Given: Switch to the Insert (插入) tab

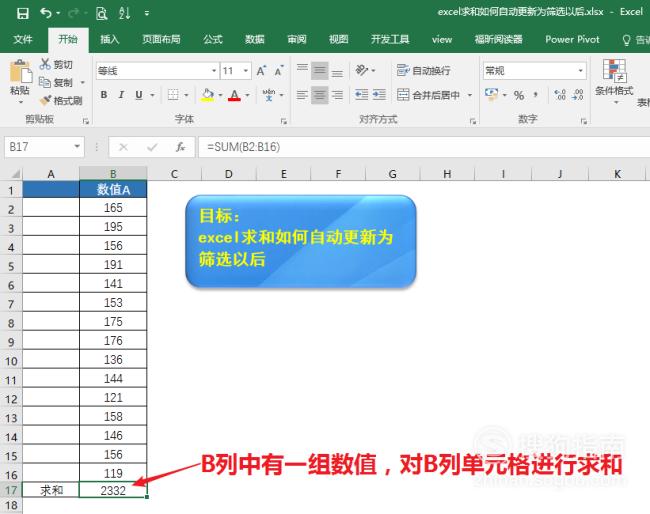Looking at the screenshot, I should (x=109, y=40).
